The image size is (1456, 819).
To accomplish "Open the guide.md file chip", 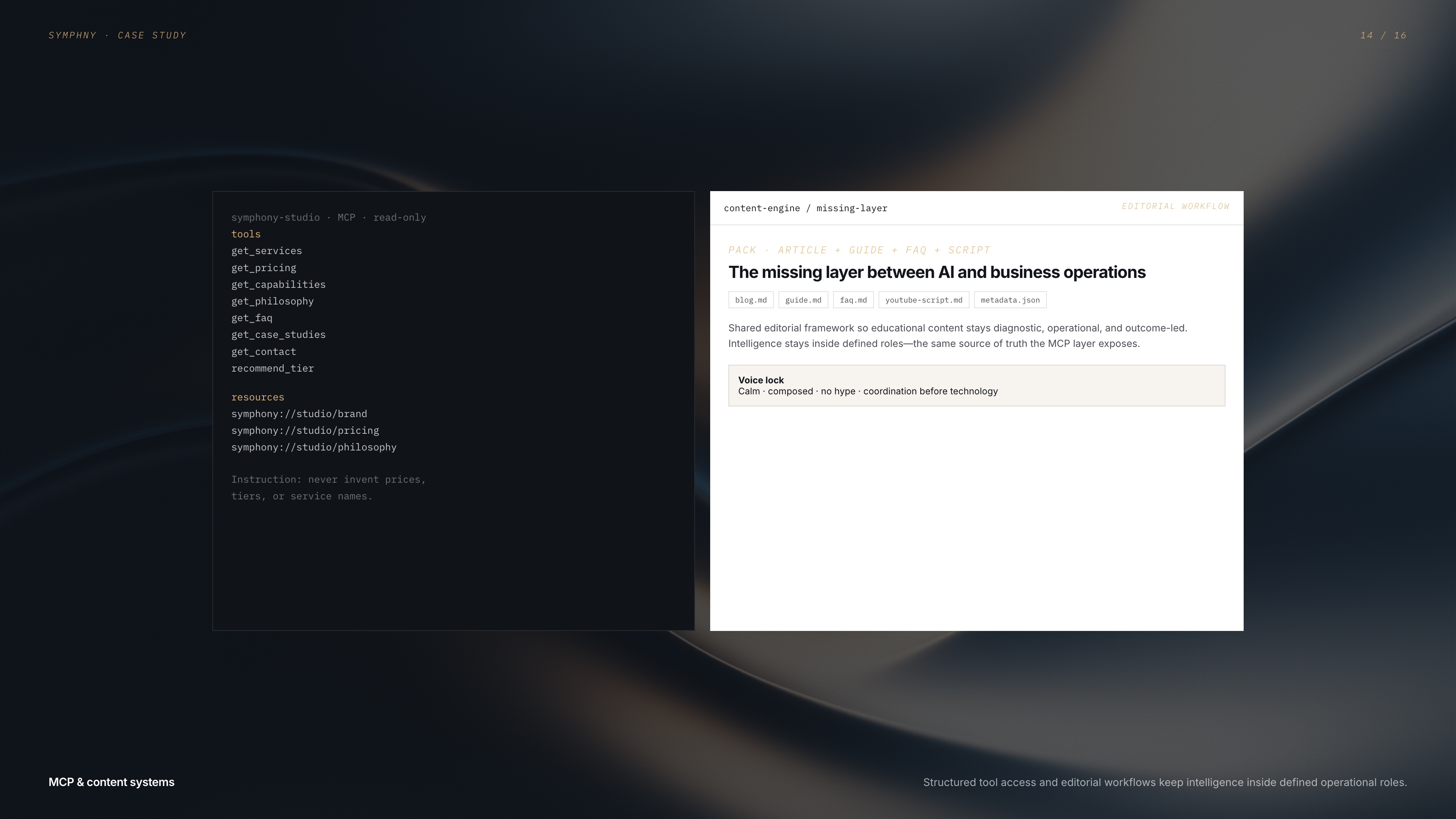I will (803, 300).
